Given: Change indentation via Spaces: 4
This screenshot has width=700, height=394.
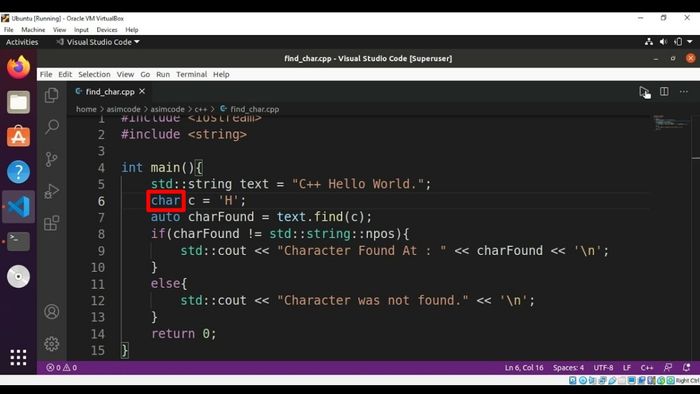Looking at the screenshot, I should coord(568,368).
